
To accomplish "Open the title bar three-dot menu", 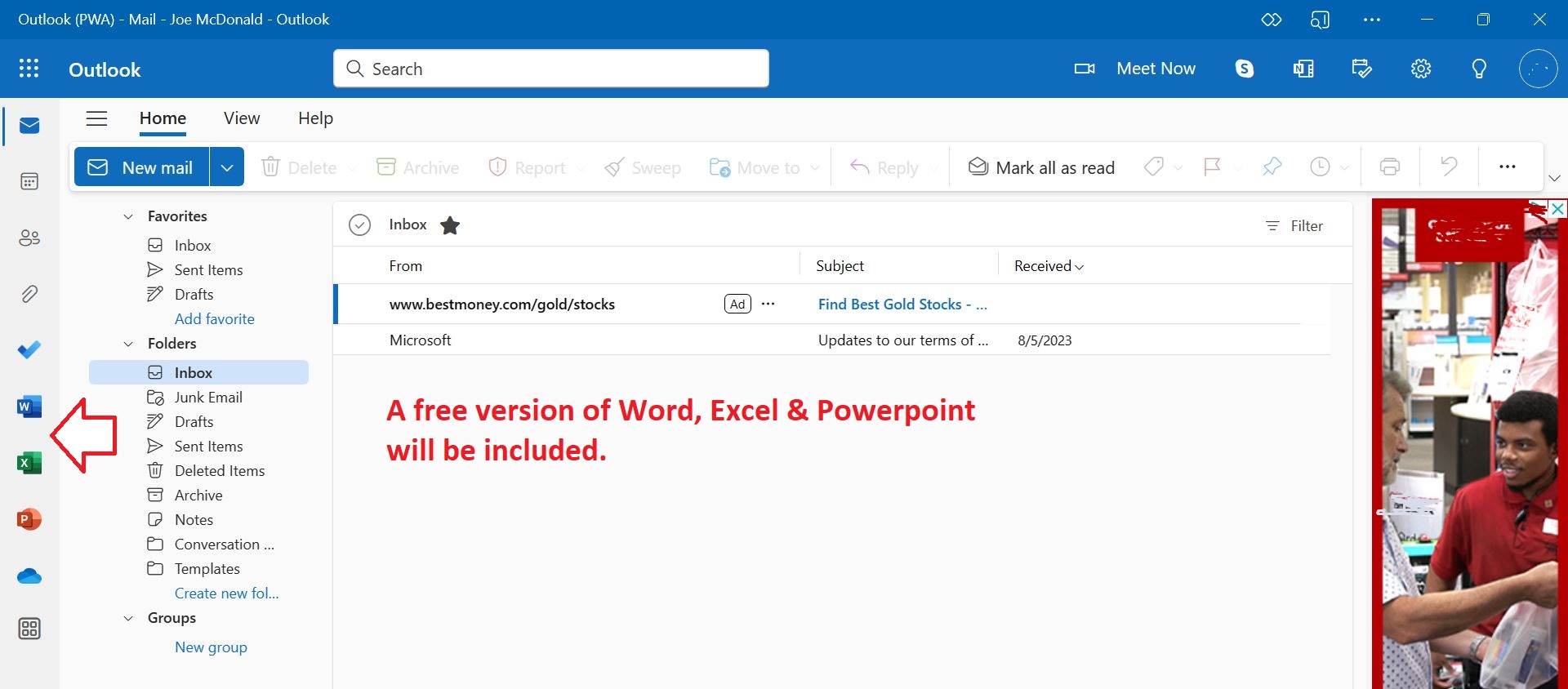I will click(x=1372, y=20).
